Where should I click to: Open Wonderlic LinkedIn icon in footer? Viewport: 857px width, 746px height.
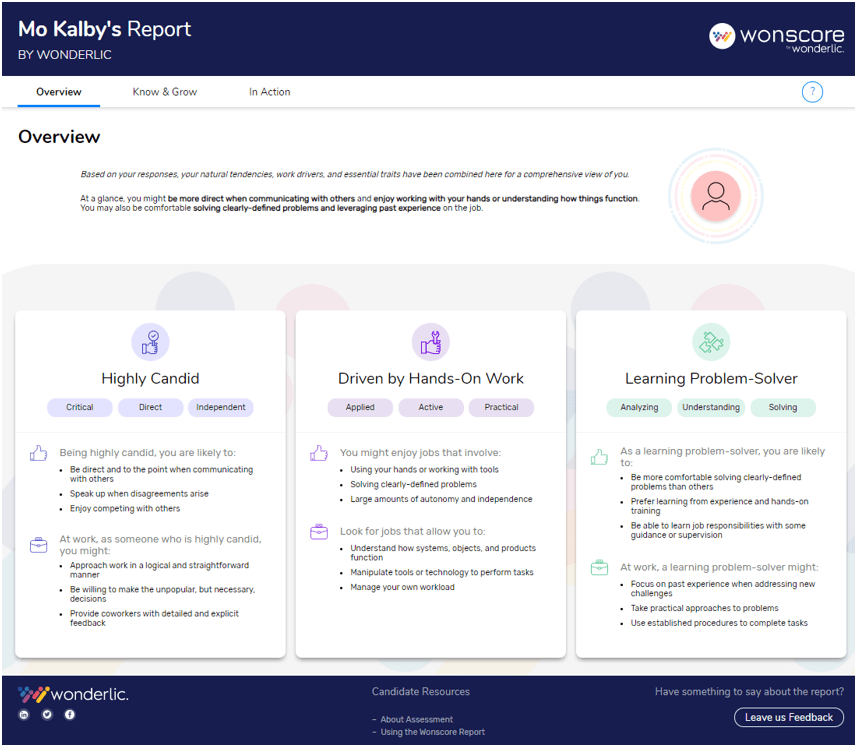24,714
